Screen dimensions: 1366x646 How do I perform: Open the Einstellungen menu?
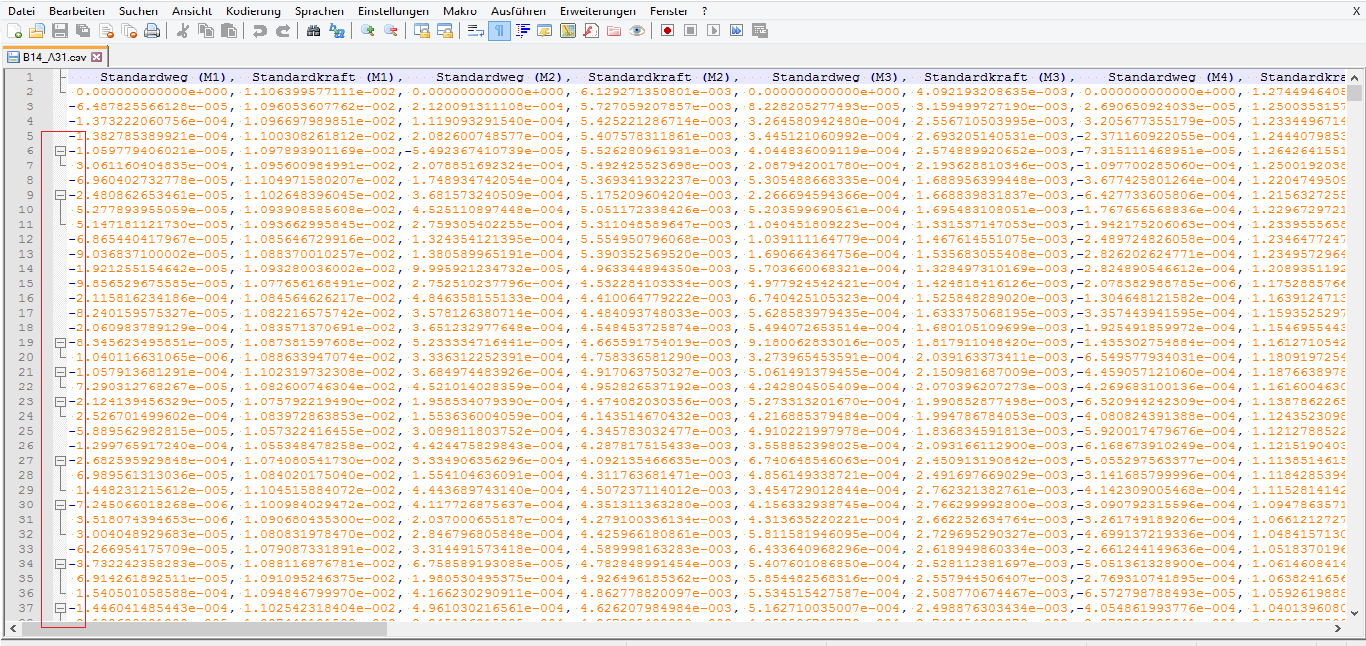click(393, 10)
